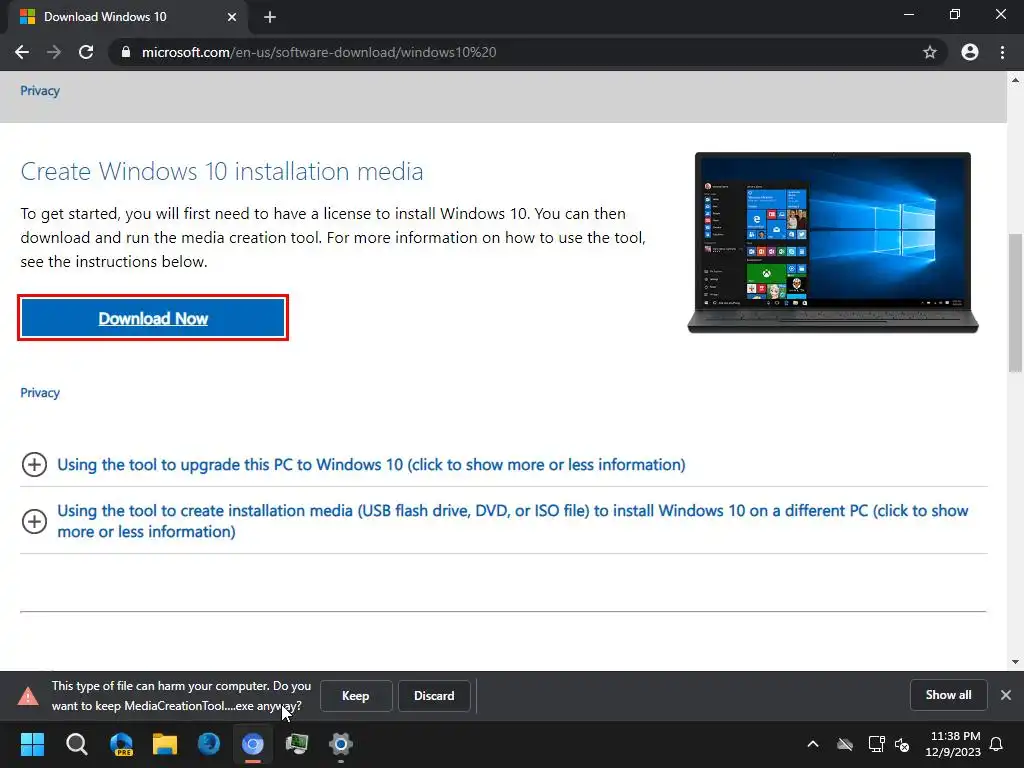Screen dimensions: 1024x768
Task: Expand create installation media plus icon
Action: click(x=34, y=521)
